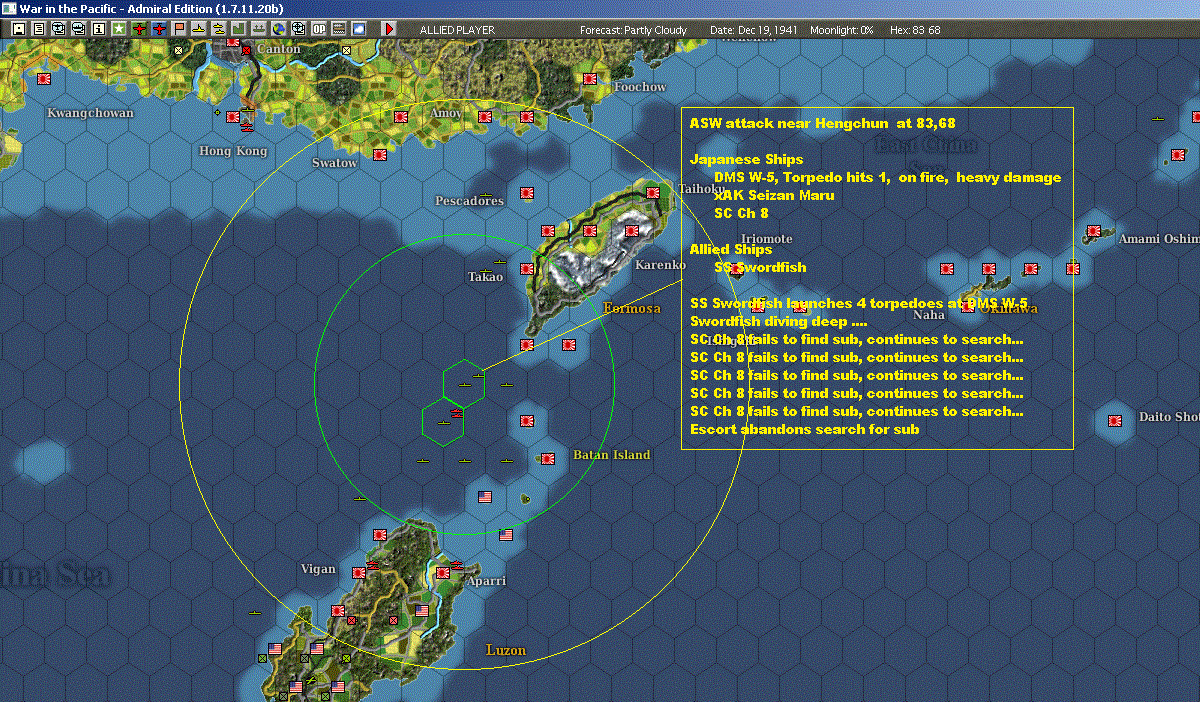Select the Japanese flag beside Vigan
The width and height of the screenshot is (1200, 702).
(359, 573)
